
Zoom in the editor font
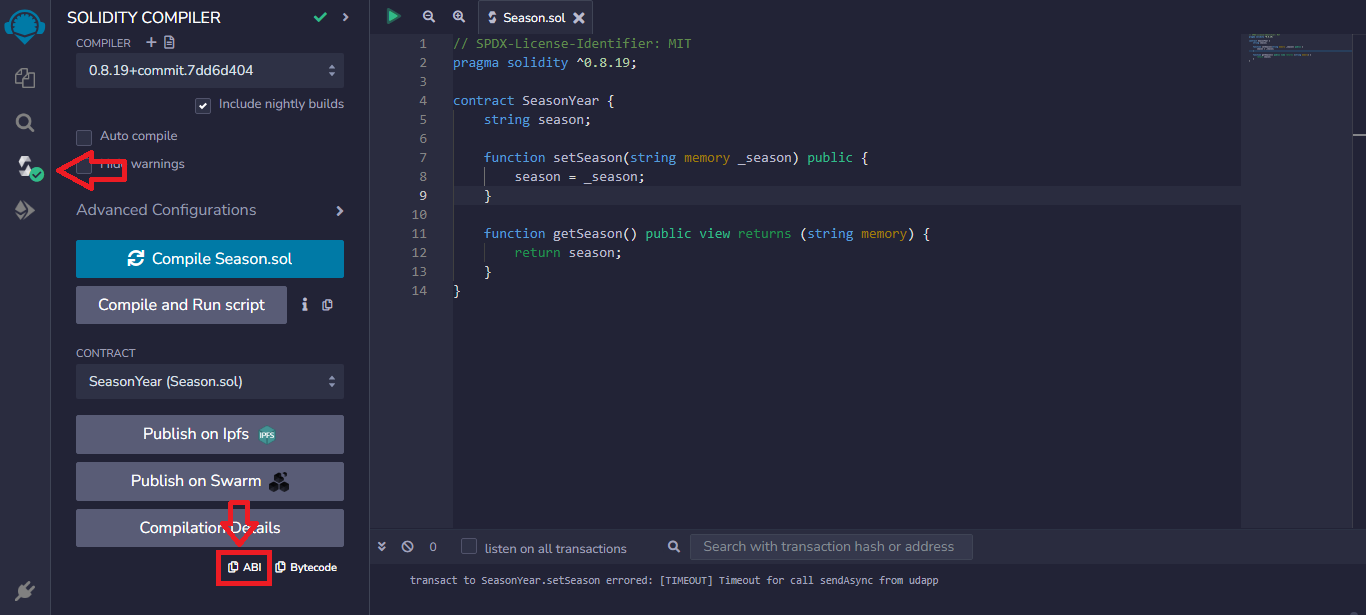point(459,17)
